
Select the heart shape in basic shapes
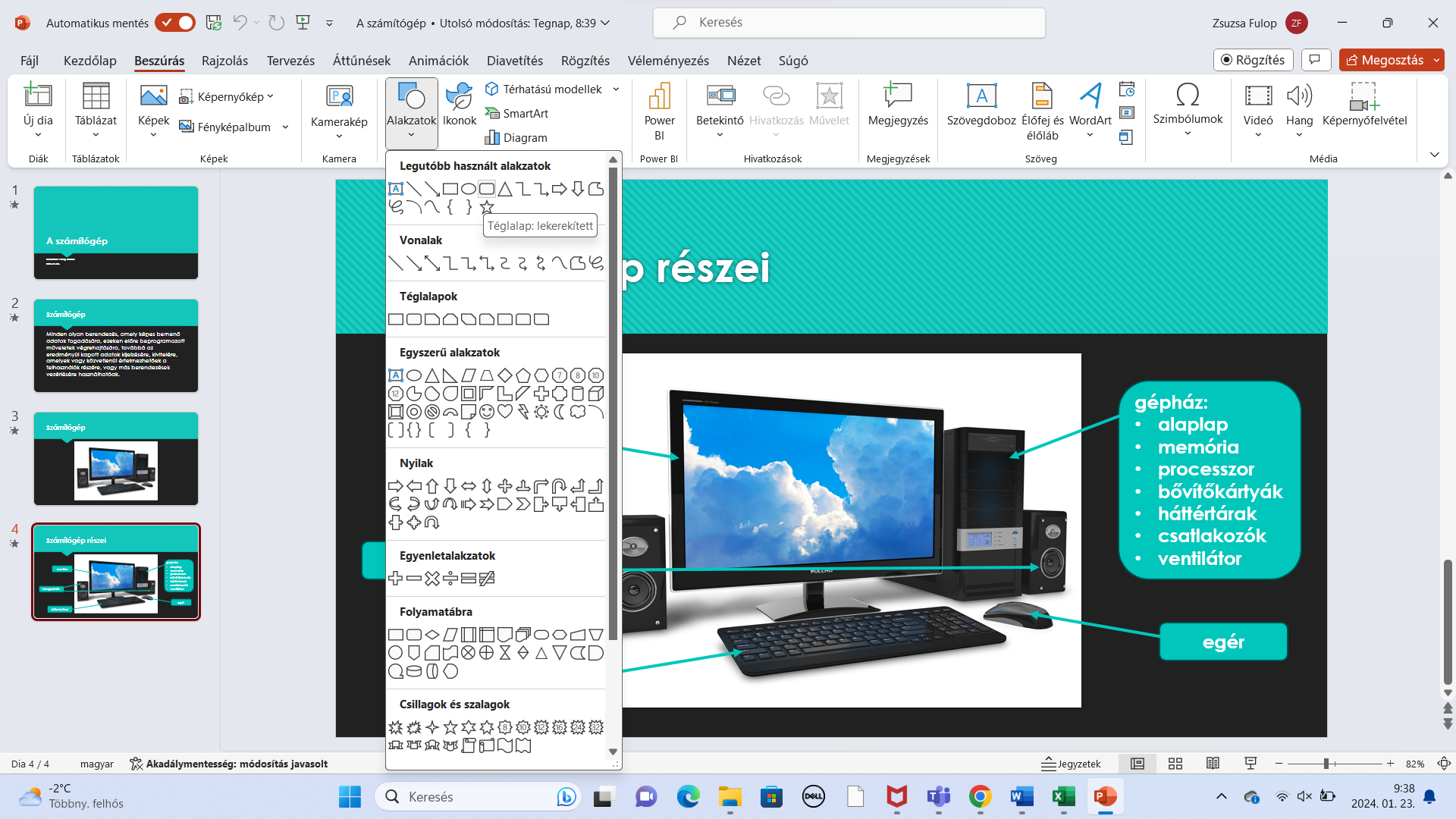505,412
